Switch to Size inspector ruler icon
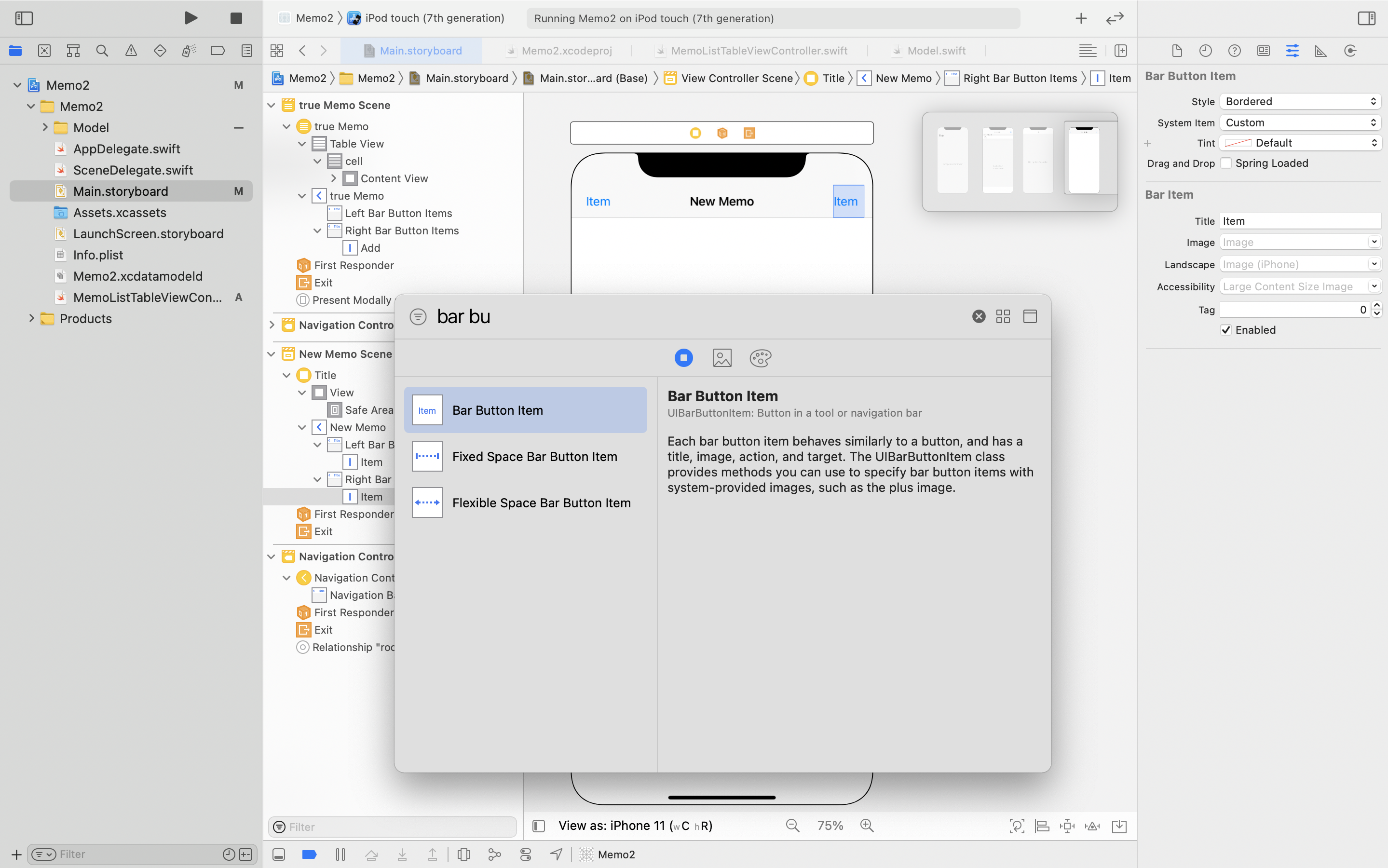 (x=1321, y=51)
